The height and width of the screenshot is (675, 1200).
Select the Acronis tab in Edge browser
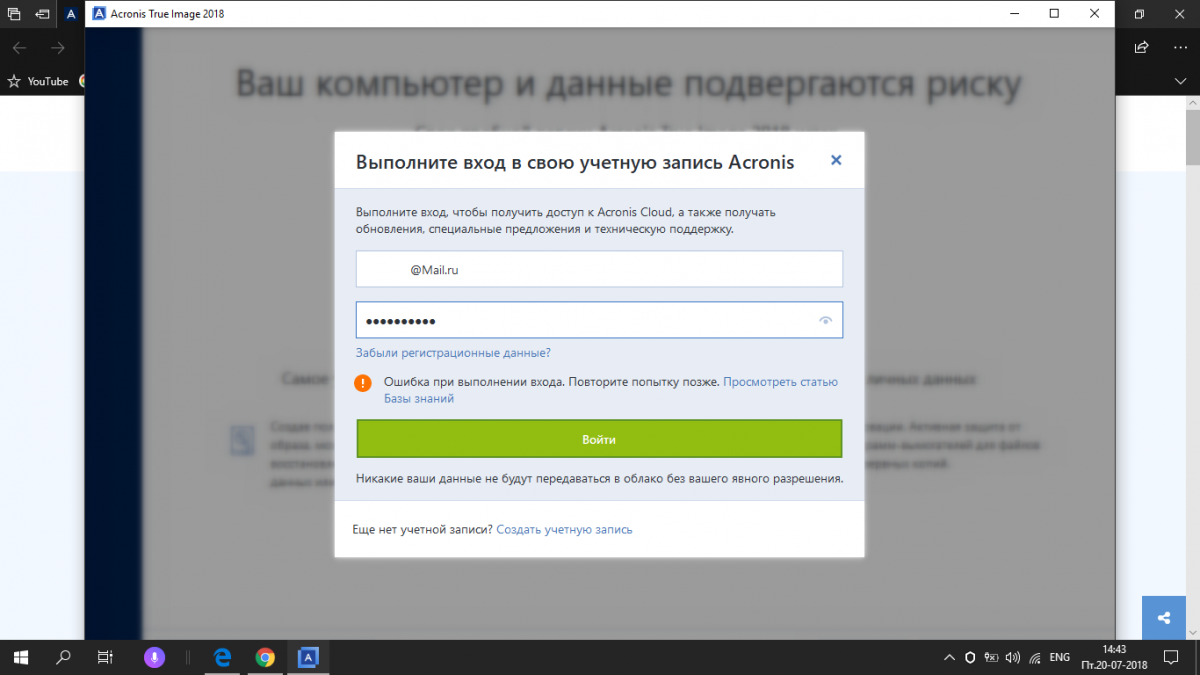click(x=72, y=15)
